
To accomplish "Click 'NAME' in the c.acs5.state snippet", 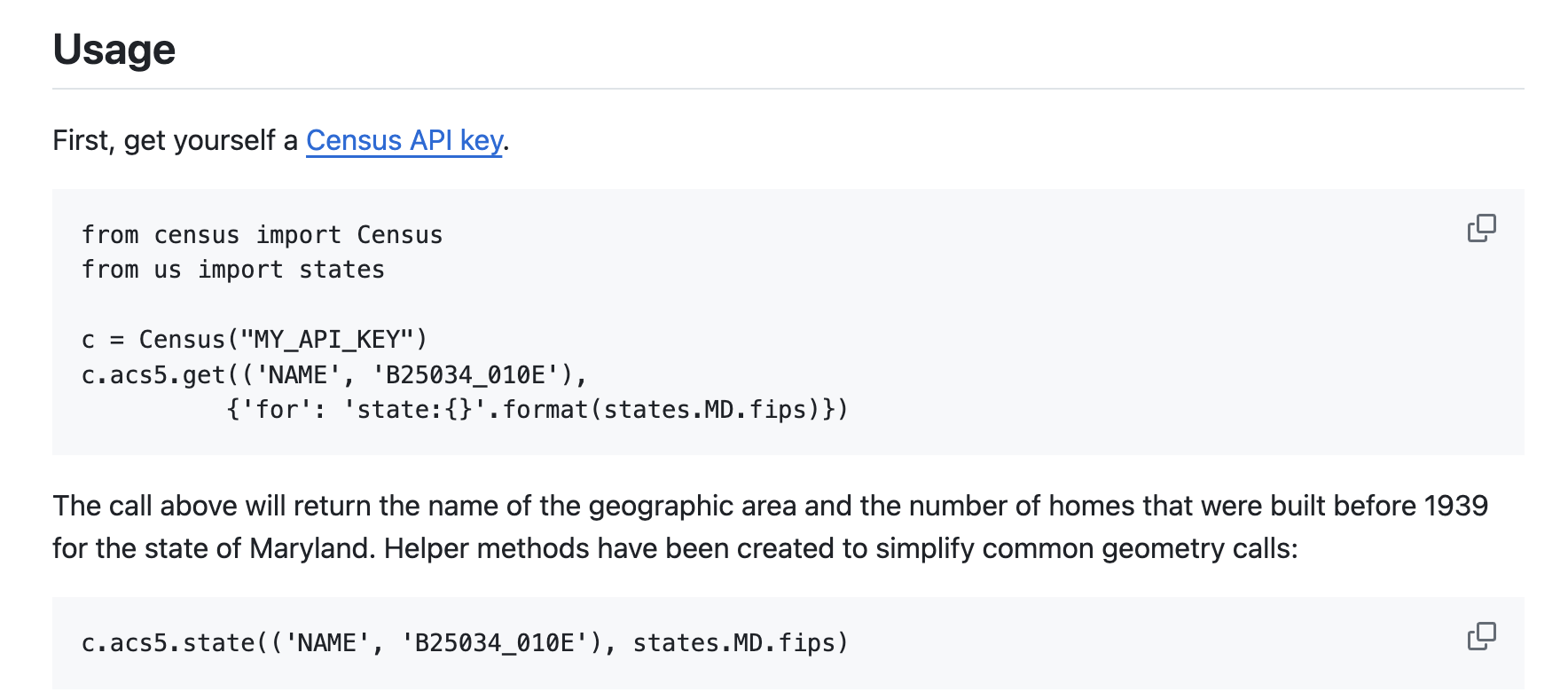I will tap(326, 643).
